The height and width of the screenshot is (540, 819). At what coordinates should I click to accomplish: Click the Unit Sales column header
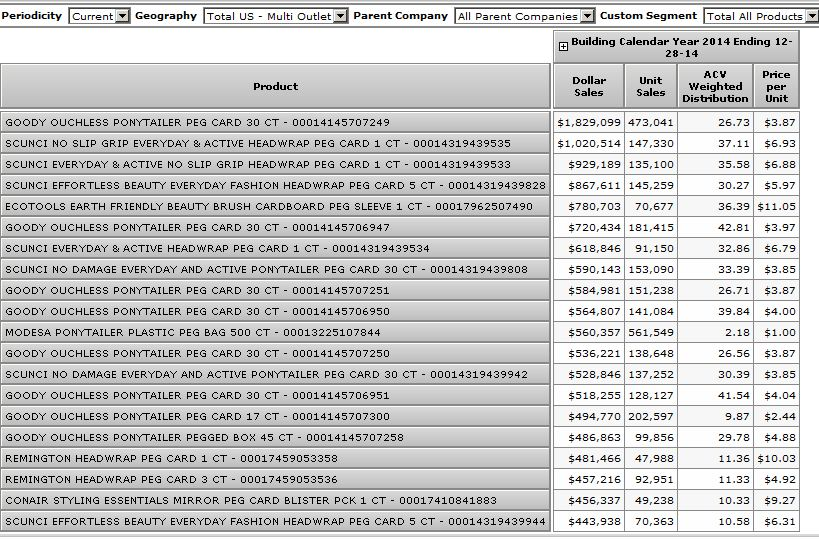pyautogui.click(x=650, y=86)
